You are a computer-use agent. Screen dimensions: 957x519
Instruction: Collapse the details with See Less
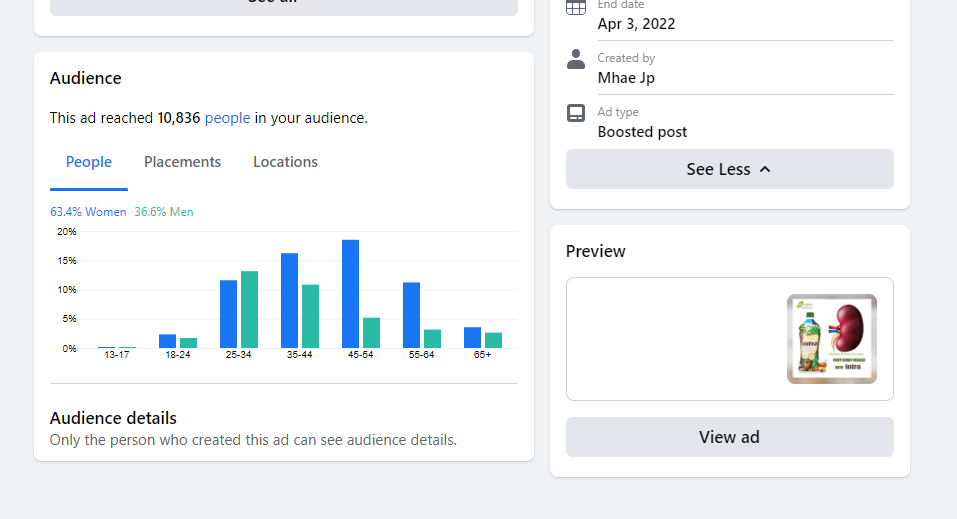click(729, 169)
